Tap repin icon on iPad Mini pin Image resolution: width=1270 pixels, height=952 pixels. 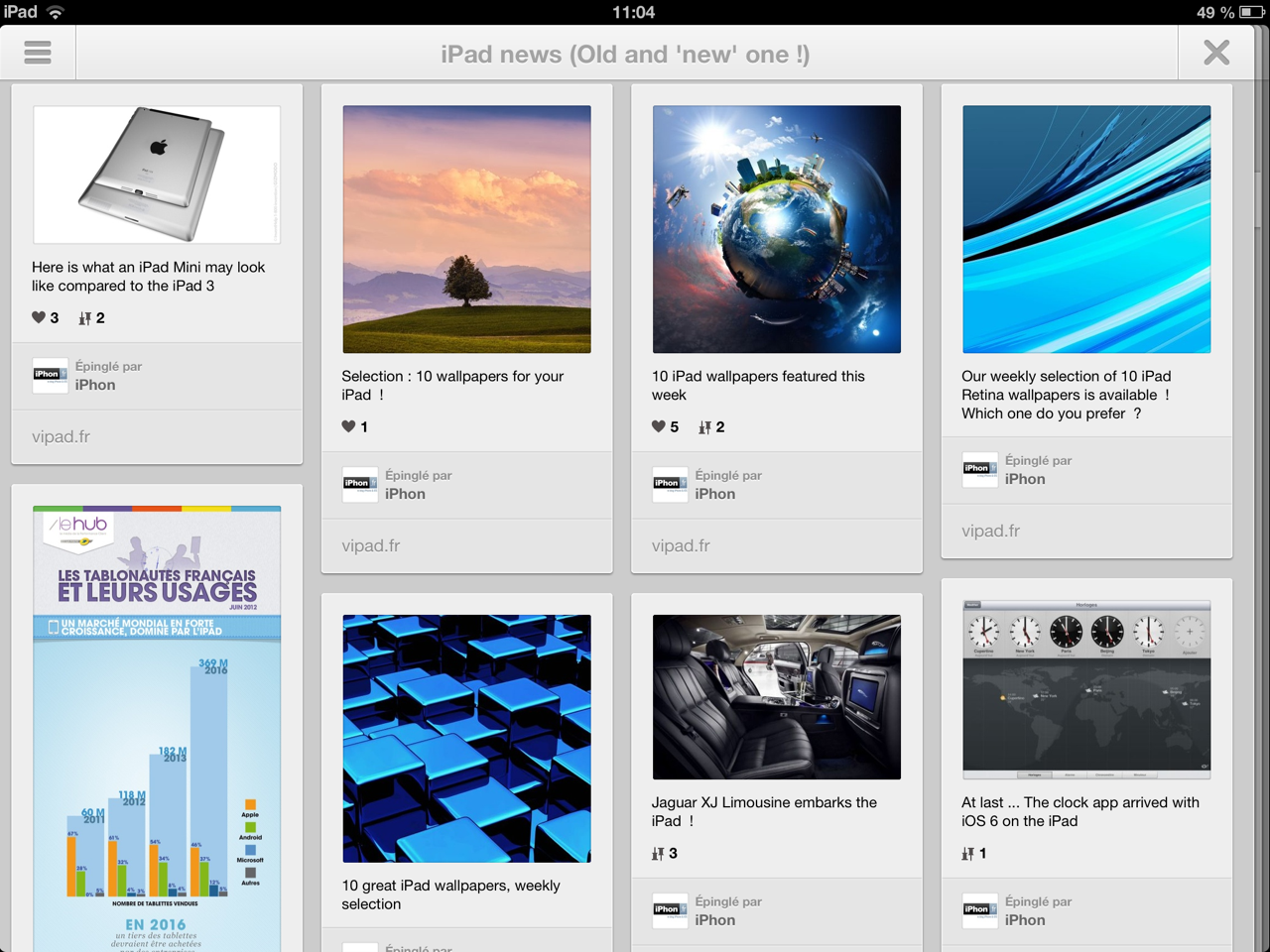click(85, 318)
